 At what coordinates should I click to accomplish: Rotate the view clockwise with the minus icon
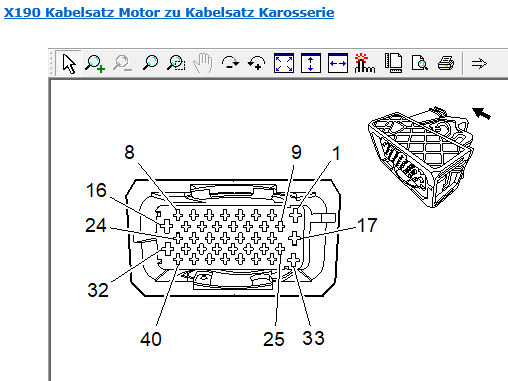click(x=230, y=63)
